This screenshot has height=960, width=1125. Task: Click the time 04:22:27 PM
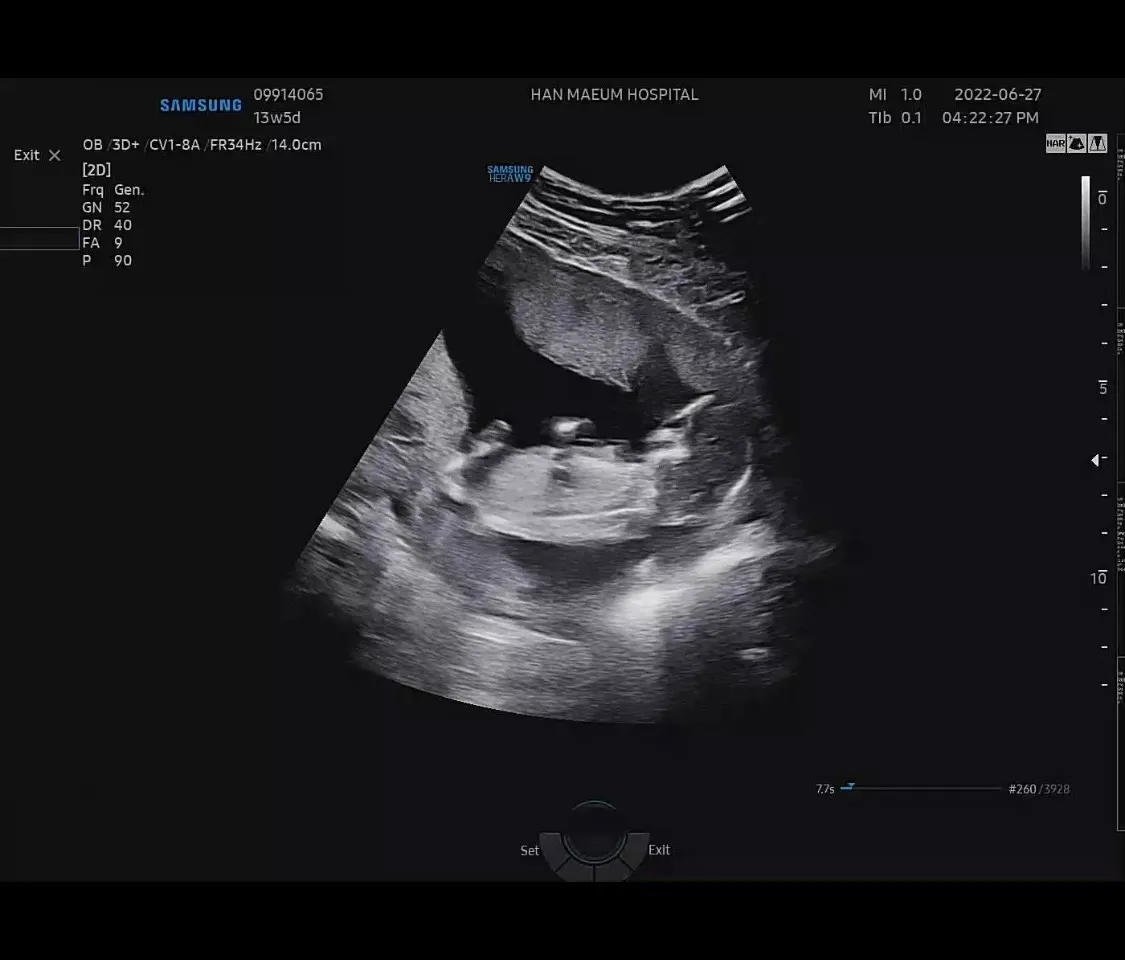click(x=990, y=118)
